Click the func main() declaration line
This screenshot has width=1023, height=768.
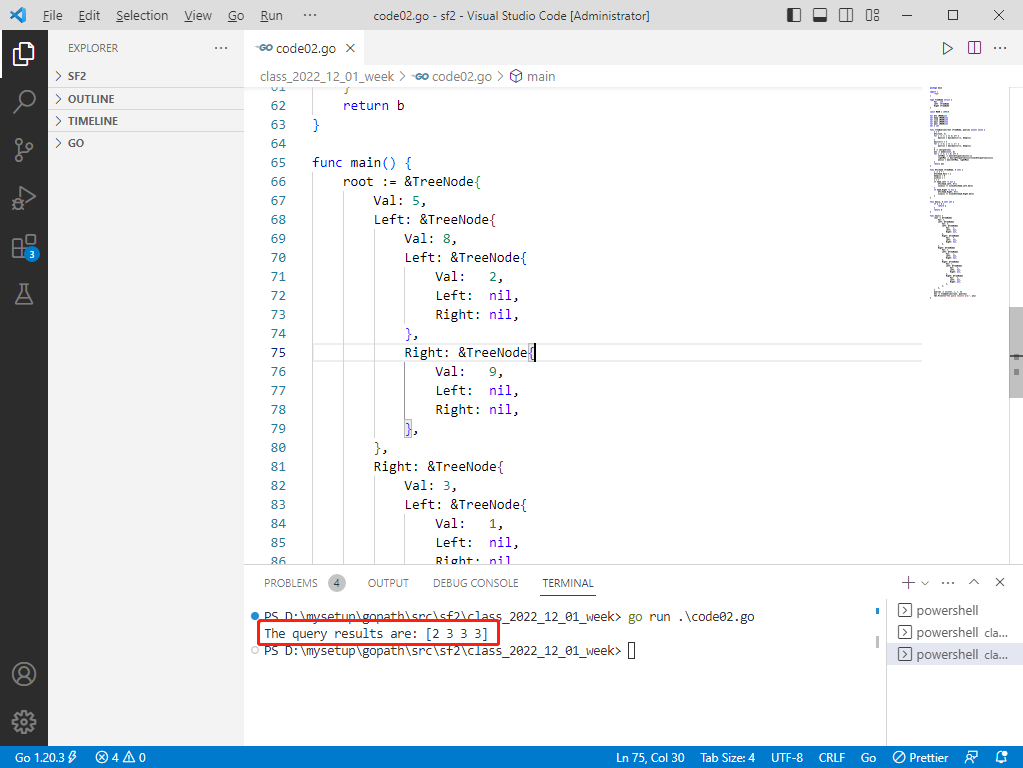[x=361, y=162]
